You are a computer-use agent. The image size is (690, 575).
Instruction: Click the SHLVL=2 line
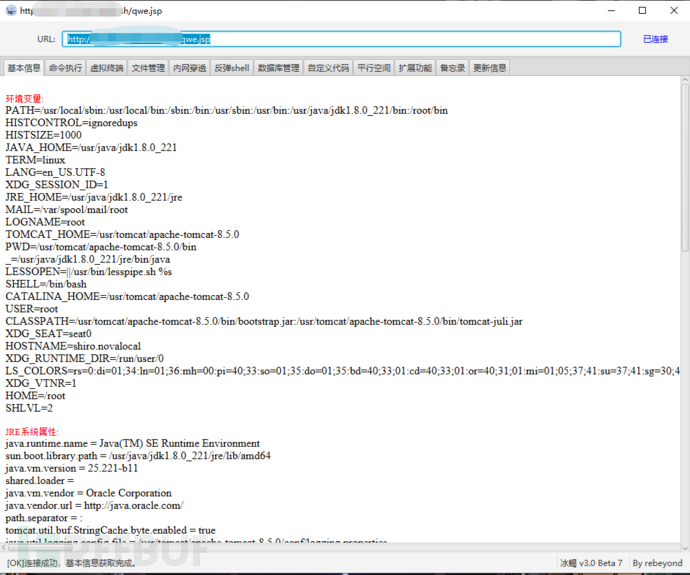pos(29,408)
